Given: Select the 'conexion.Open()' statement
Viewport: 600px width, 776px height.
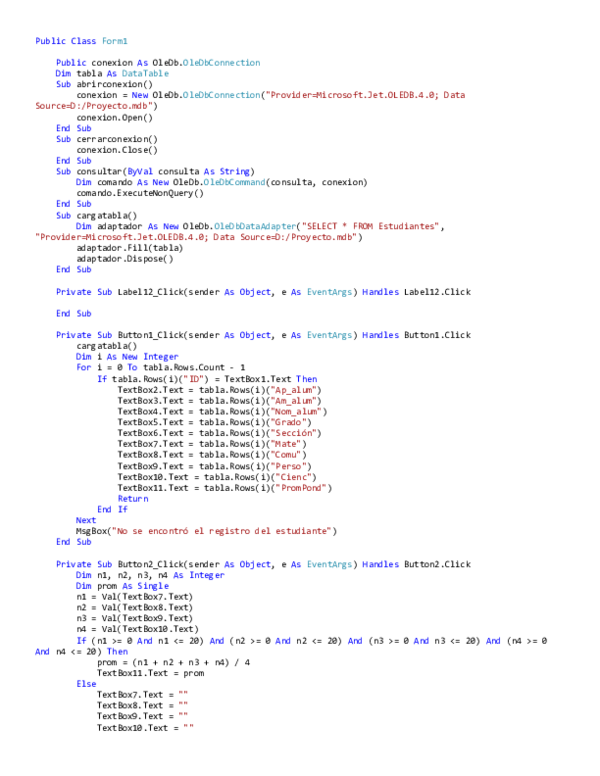Looking at the screenshot, I should coord(116,117).
